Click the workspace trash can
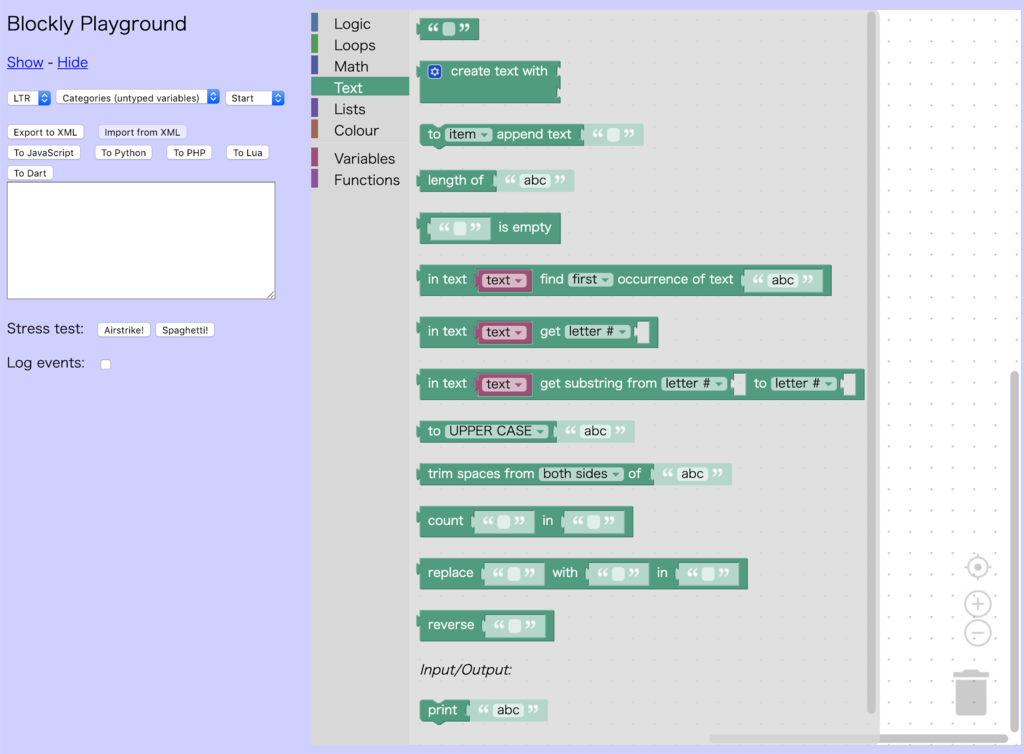The width and height of the screenshot is (1024, 754). tap(969, 691)
